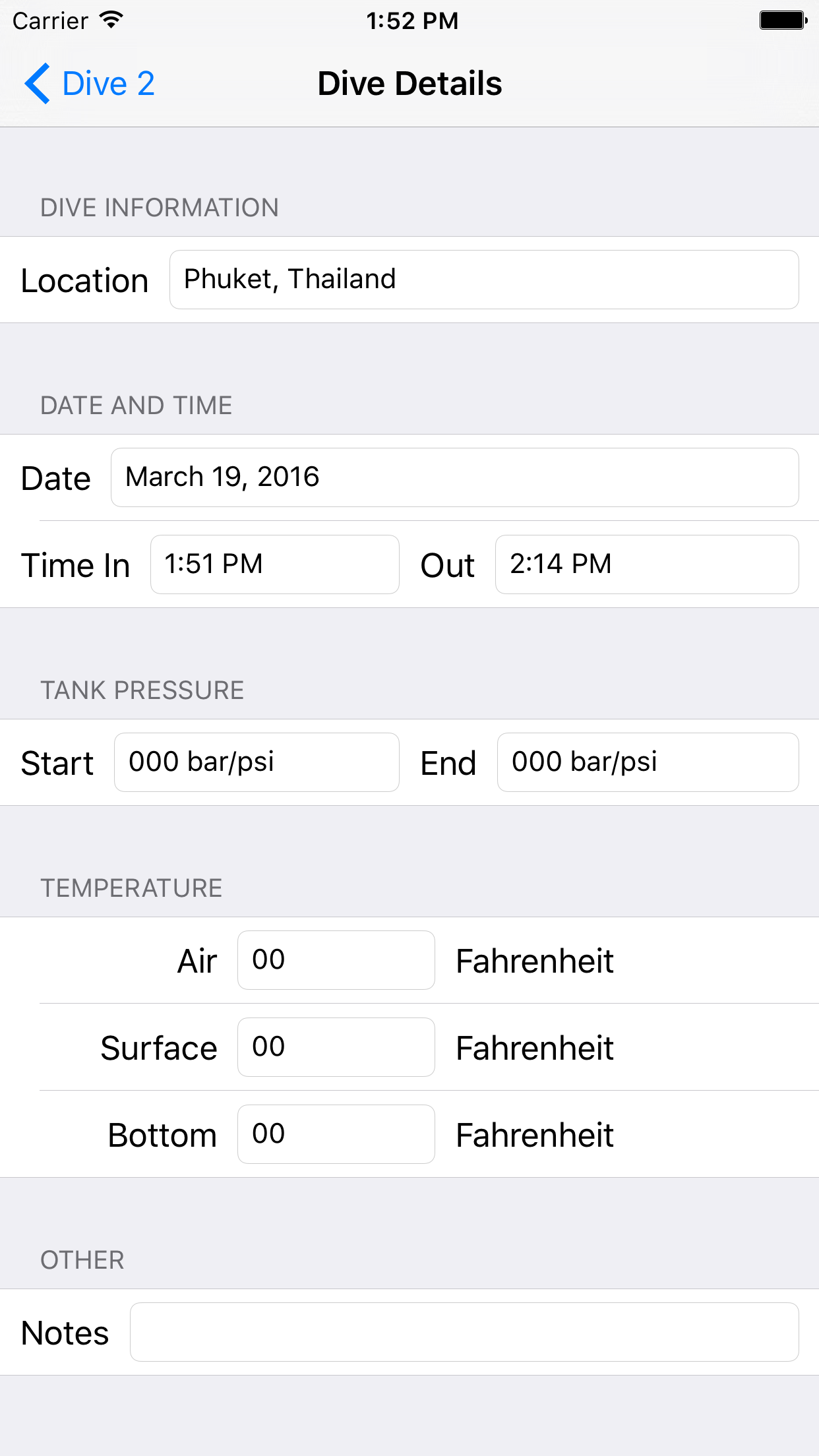This screenshot has width=819, height=1456.
Task: Select the Bottom temperature input
Action: 336,1134
